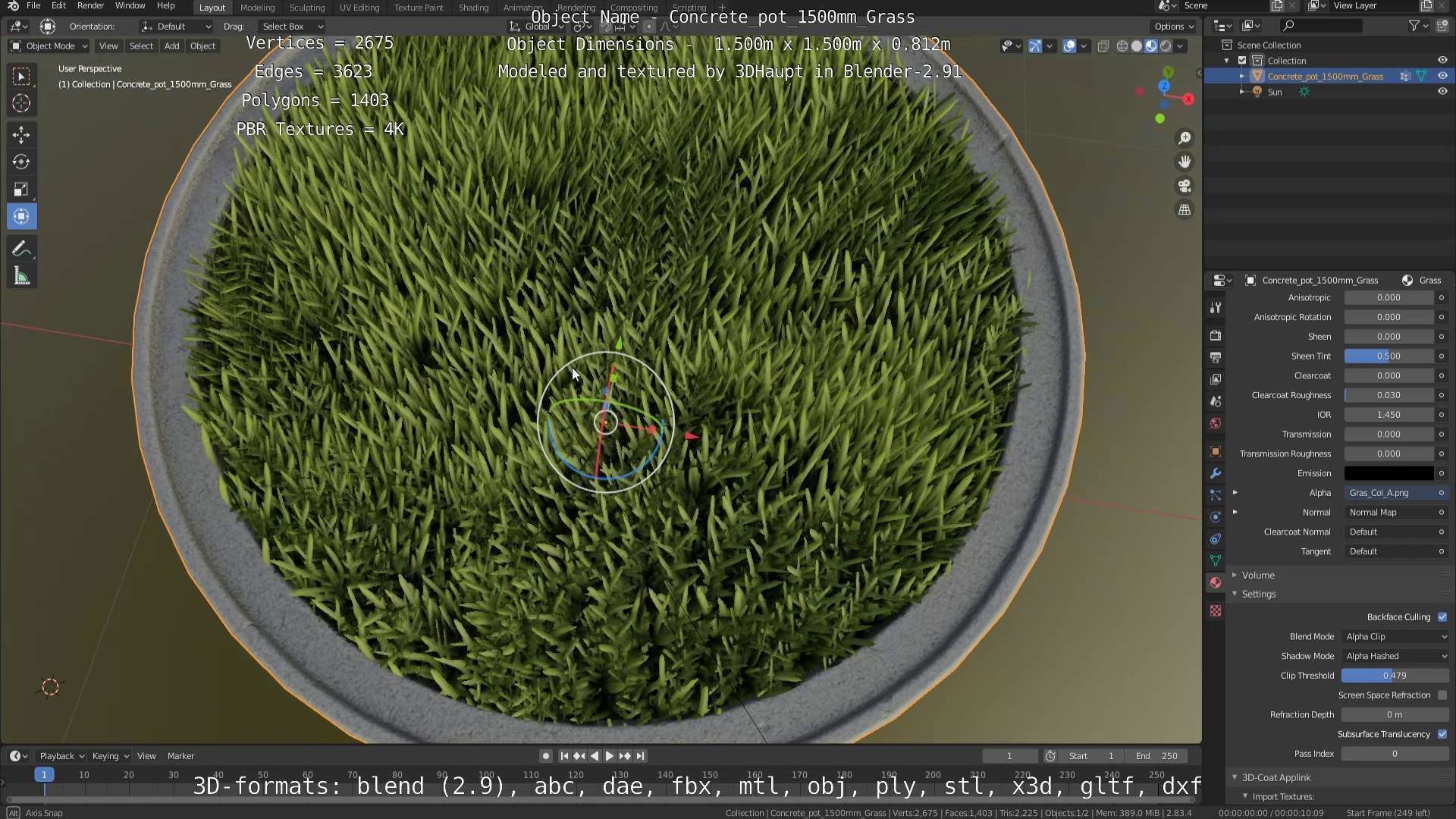Image resolution: width=1456 pixels, height=819 pixels.
Task: Select the Rotate tool
Action: click(x=21, y=162)
